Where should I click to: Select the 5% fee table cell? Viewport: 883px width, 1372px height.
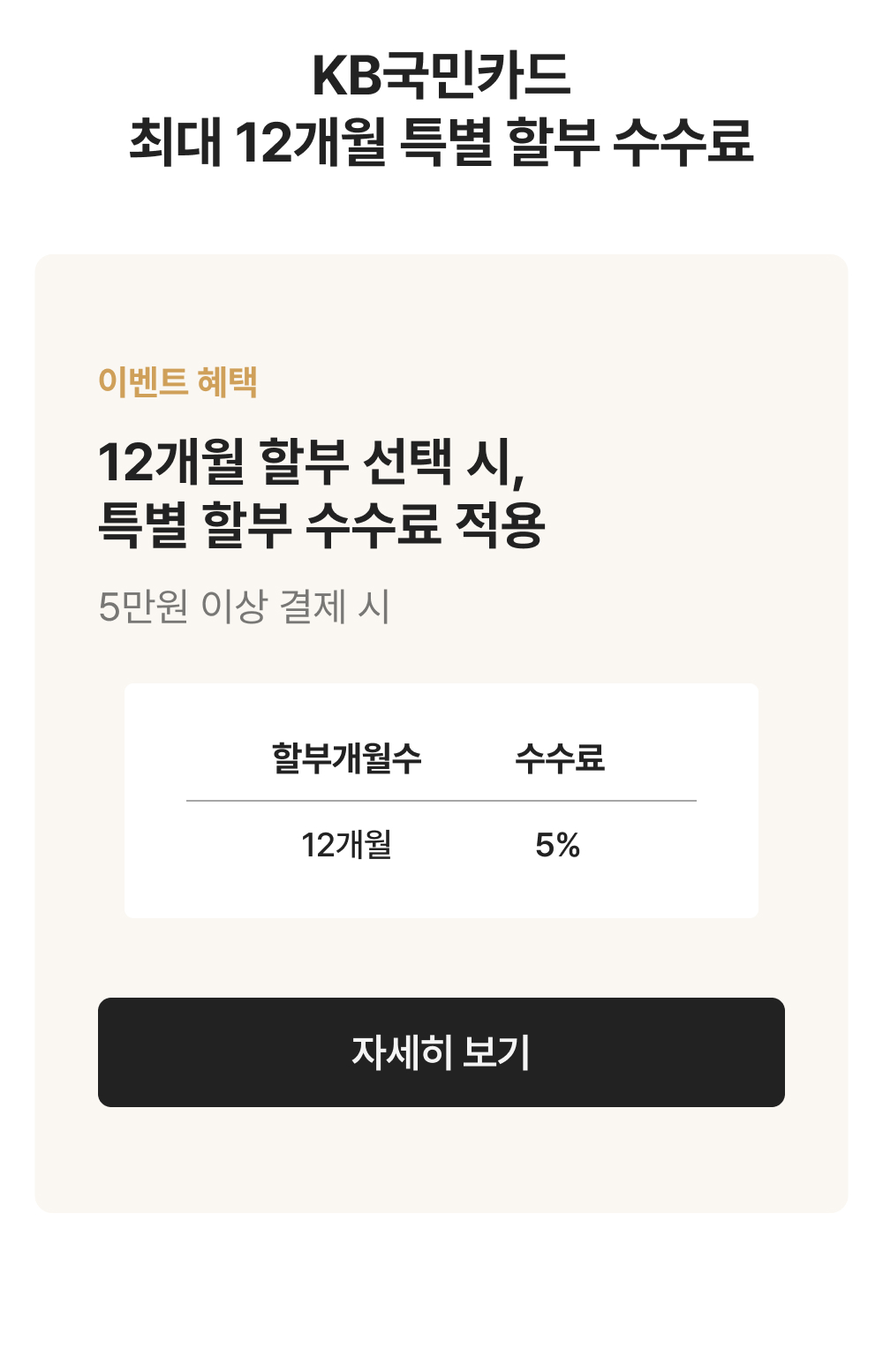click(557, 845)
